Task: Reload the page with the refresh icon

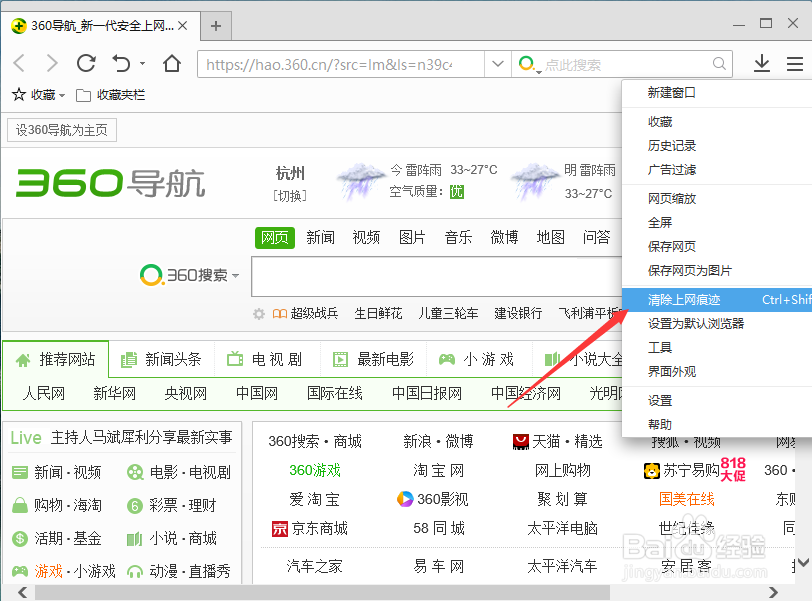Action: coord(86,63)
